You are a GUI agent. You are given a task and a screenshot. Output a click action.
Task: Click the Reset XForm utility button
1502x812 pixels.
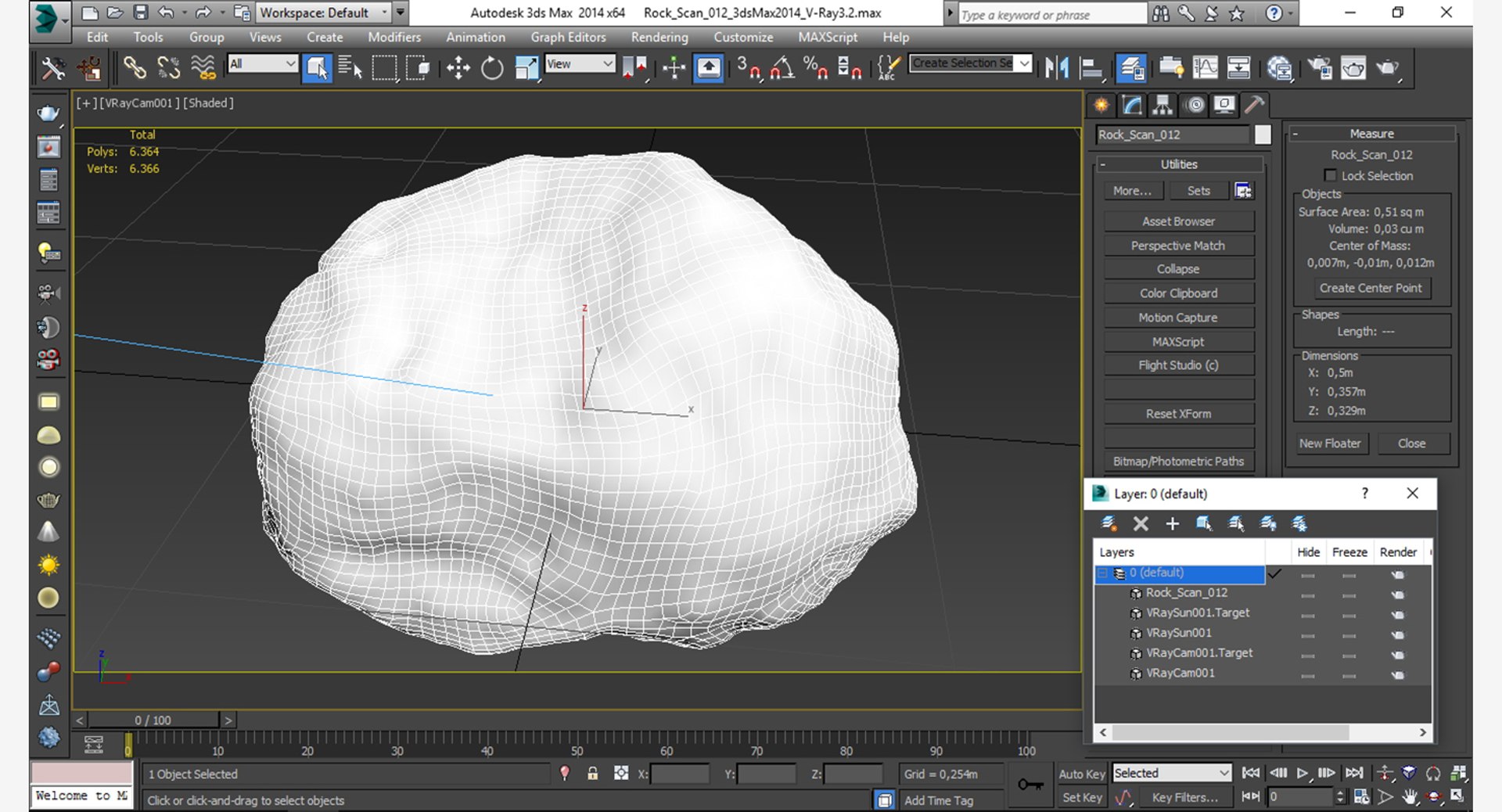(x=1179, y=414)
